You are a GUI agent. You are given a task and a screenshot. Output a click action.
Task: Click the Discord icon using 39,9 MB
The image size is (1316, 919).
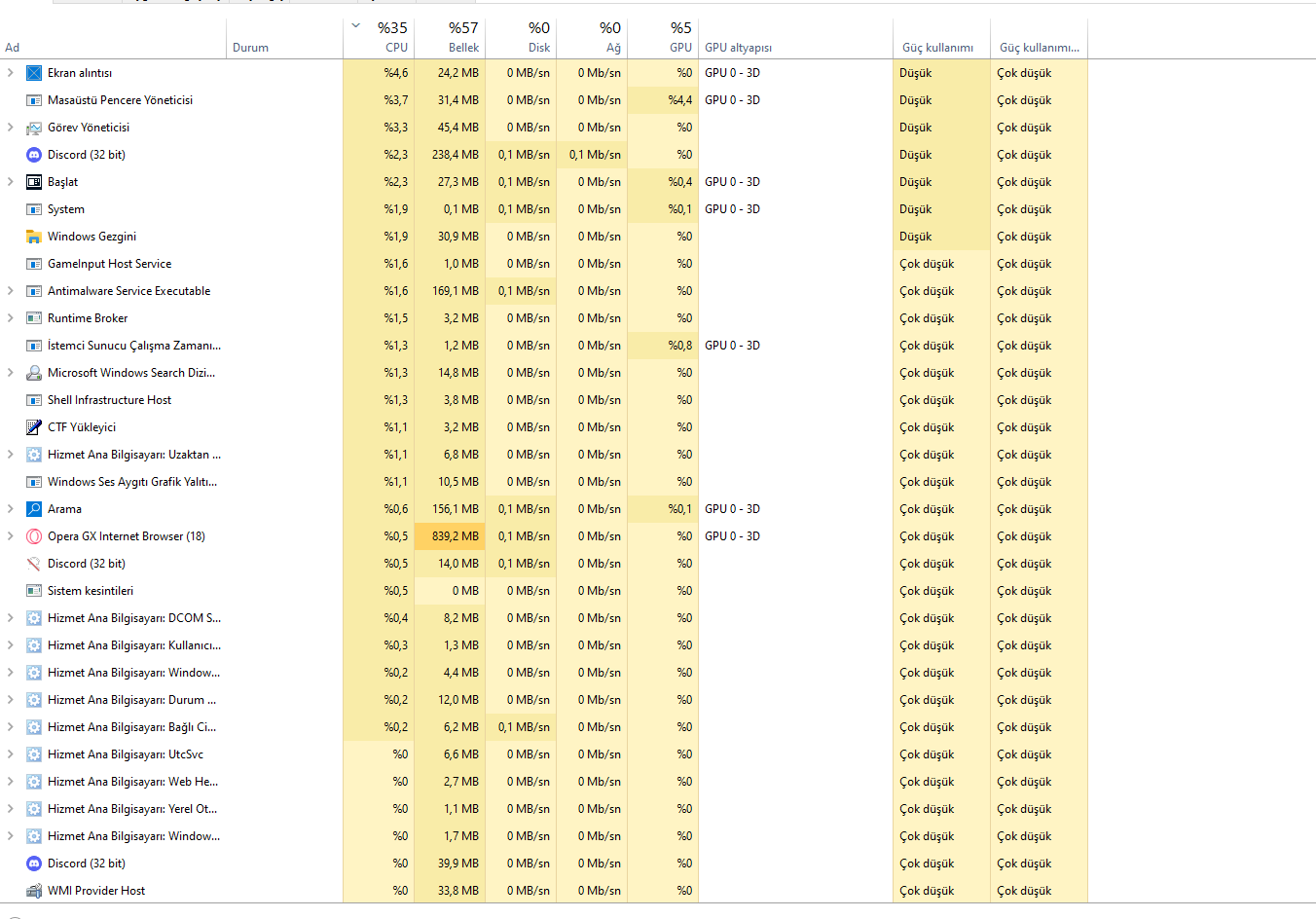34,864
